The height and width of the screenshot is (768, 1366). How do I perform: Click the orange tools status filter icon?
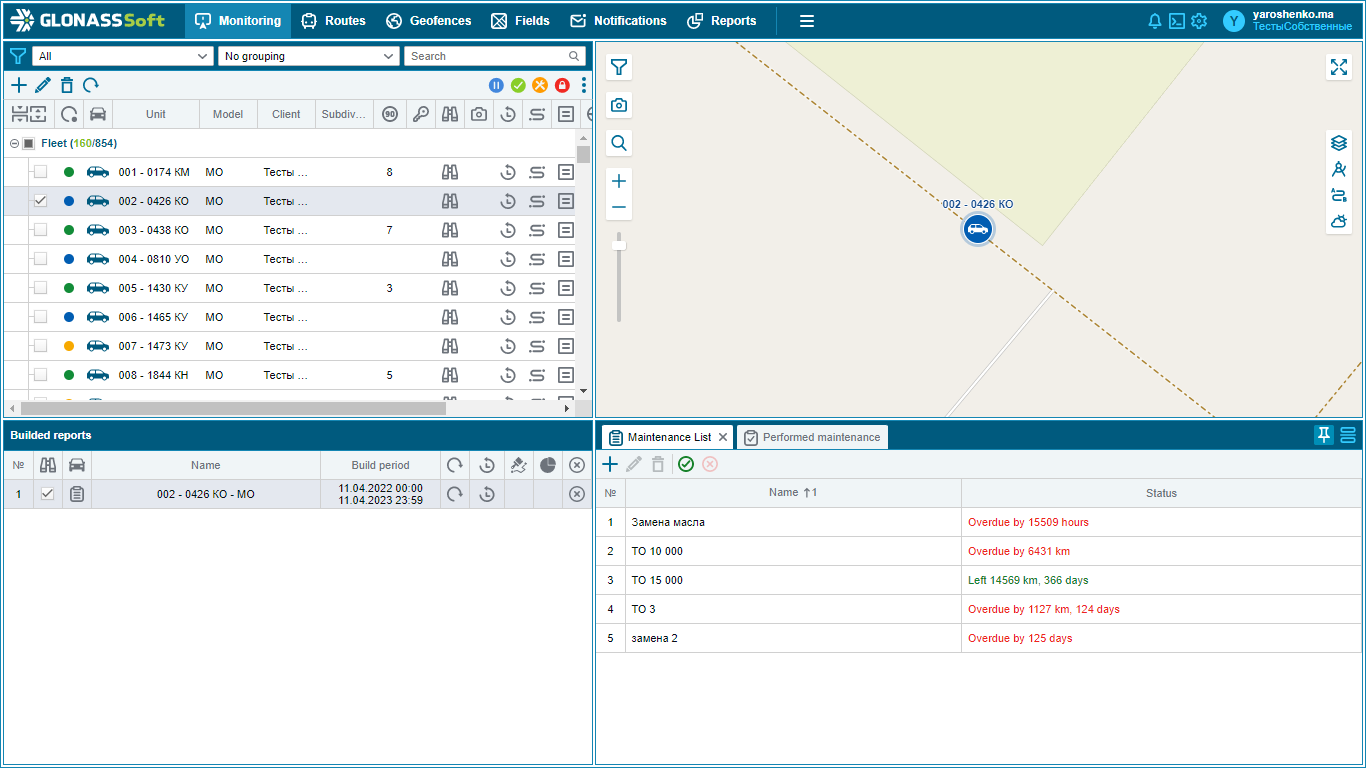540,85
